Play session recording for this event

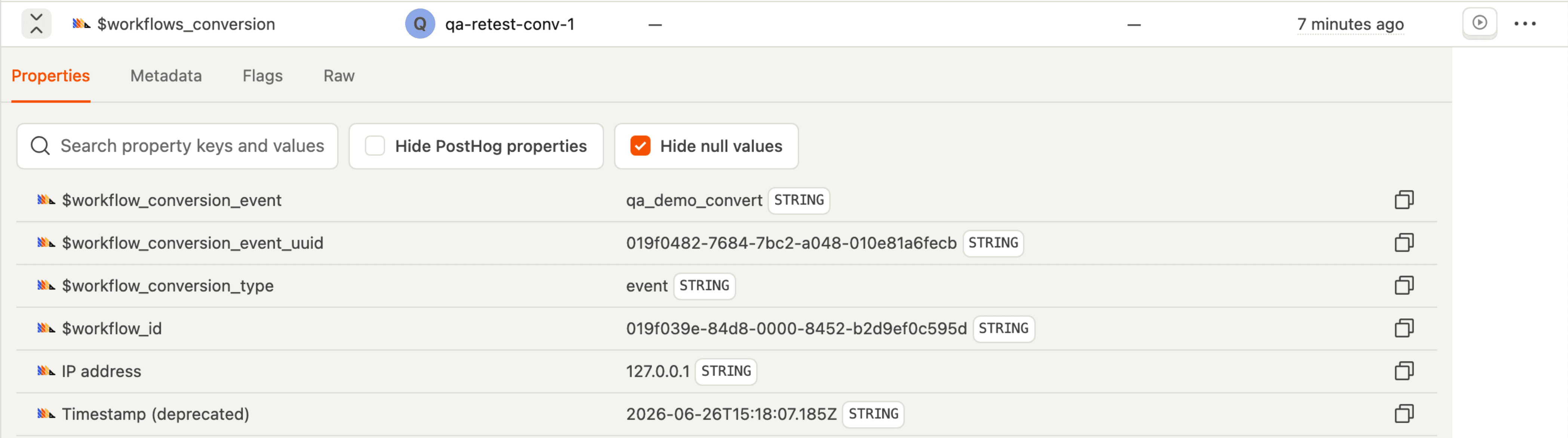pyautogui.click(x=1480, y=24)
